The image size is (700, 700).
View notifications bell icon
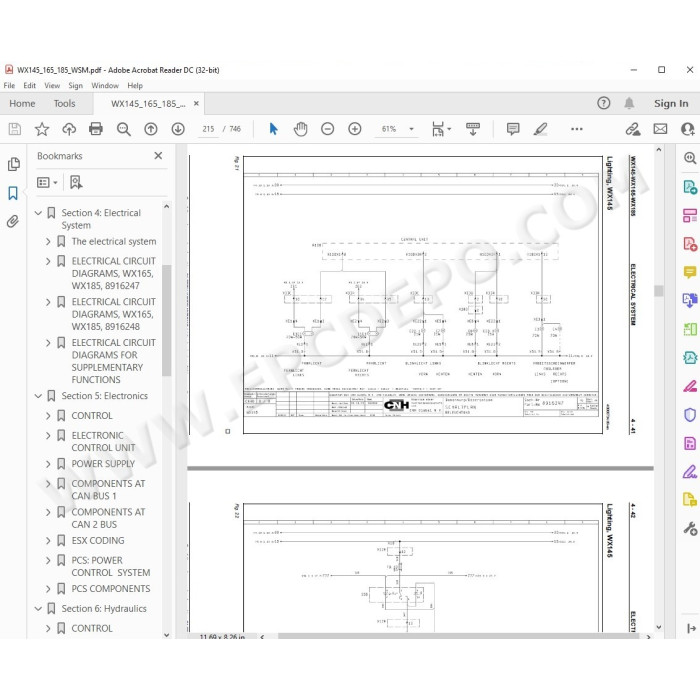pos(629,103)
